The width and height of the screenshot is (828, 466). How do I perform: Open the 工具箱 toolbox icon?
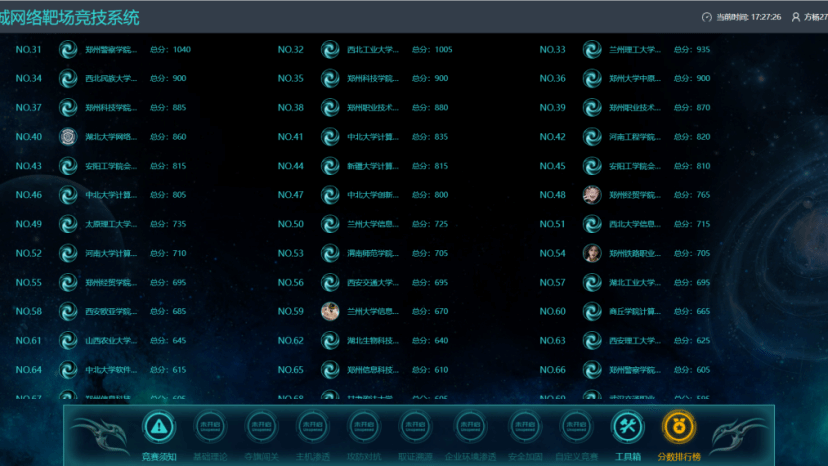click(627, 427)
